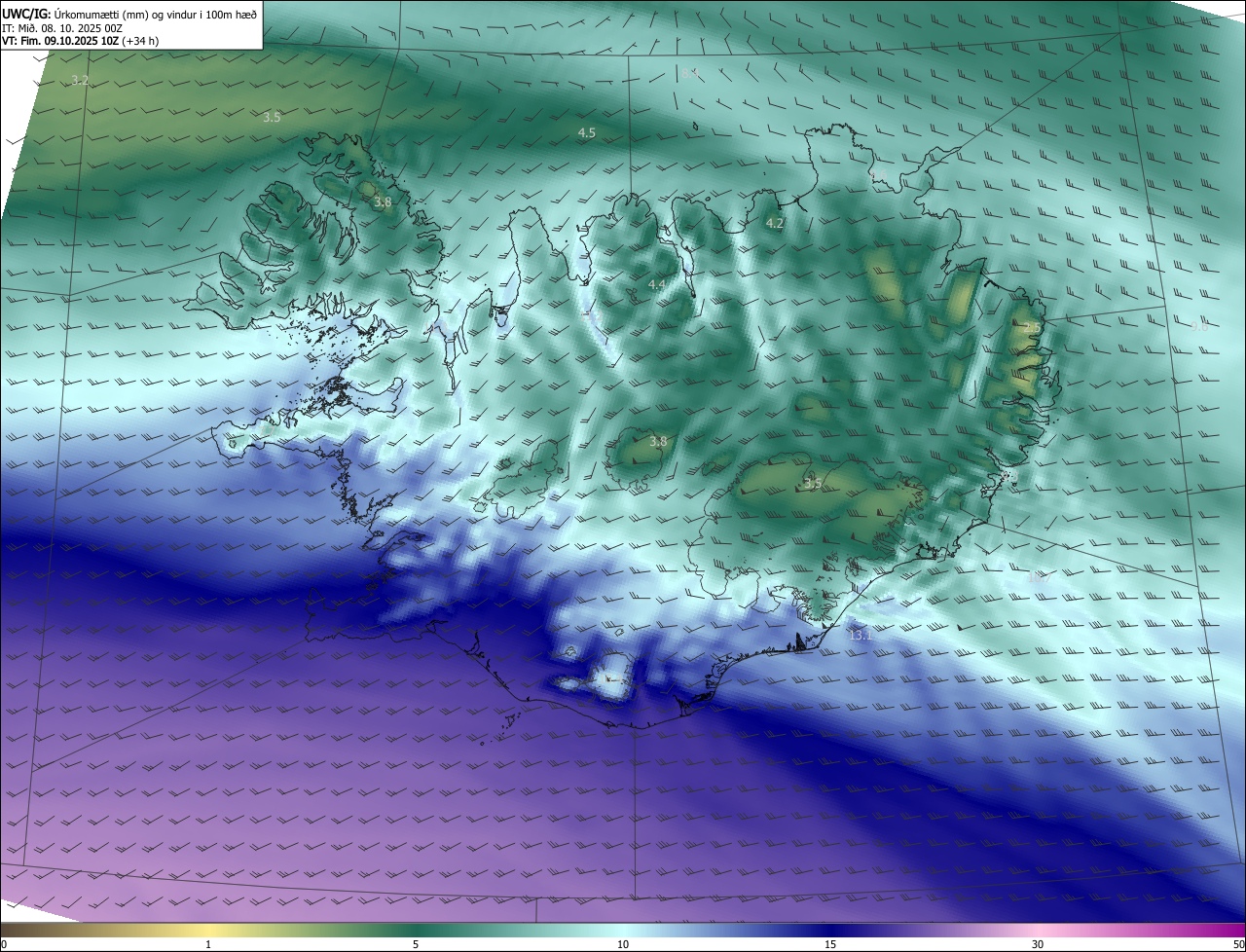Click the 3.2 value label on the map

[81, 81]
